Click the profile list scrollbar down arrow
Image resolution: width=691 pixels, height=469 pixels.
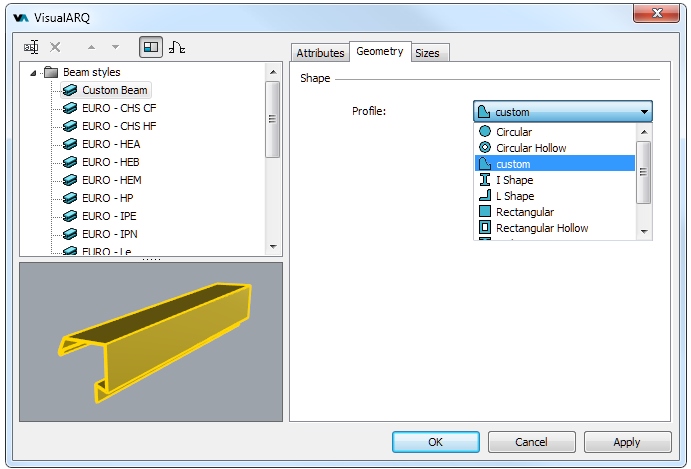click(644, 232)
